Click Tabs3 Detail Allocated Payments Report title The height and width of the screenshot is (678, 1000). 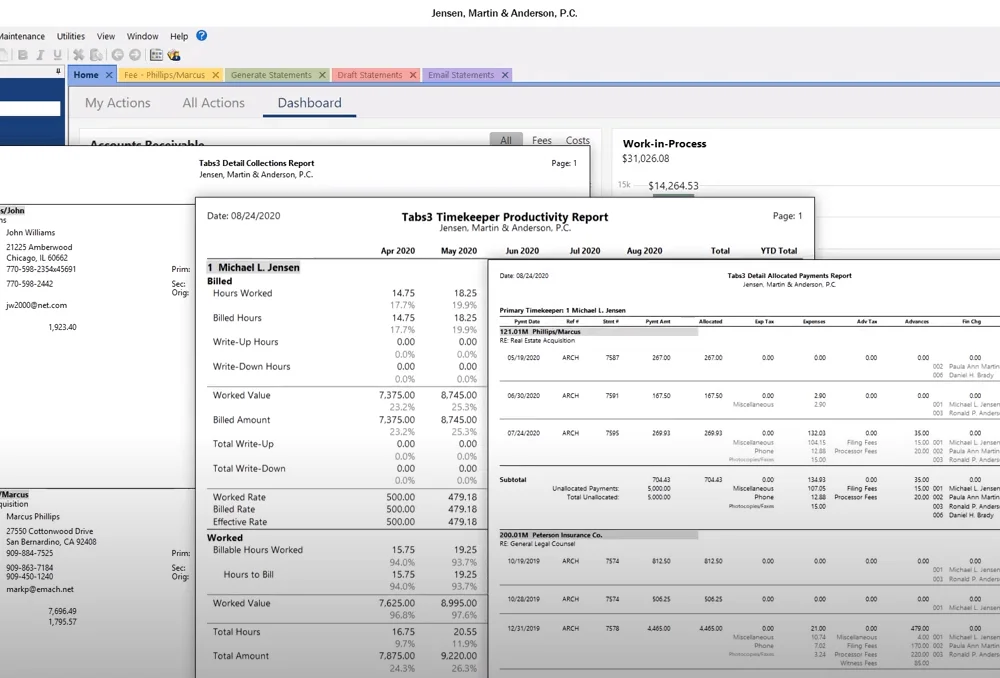(x=790, y=276)
